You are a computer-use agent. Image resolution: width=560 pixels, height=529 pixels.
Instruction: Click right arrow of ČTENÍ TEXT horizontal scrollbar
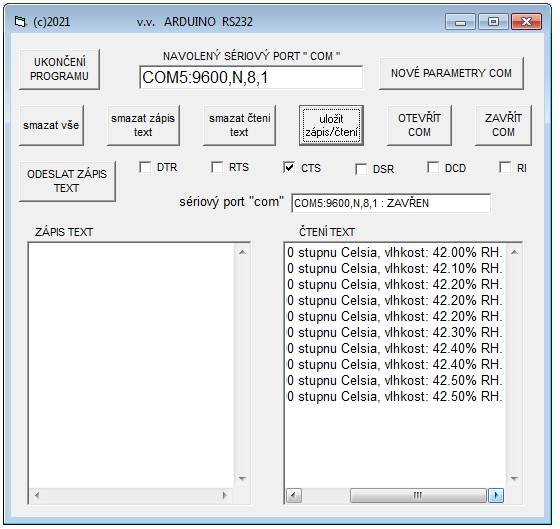(496, 495)
